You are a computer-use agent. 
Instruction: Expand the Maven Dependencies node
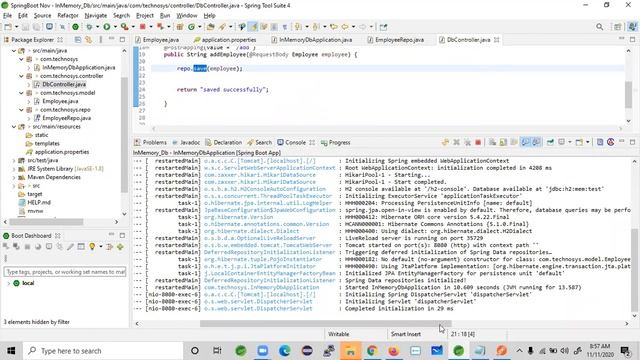tap(14, 178)
